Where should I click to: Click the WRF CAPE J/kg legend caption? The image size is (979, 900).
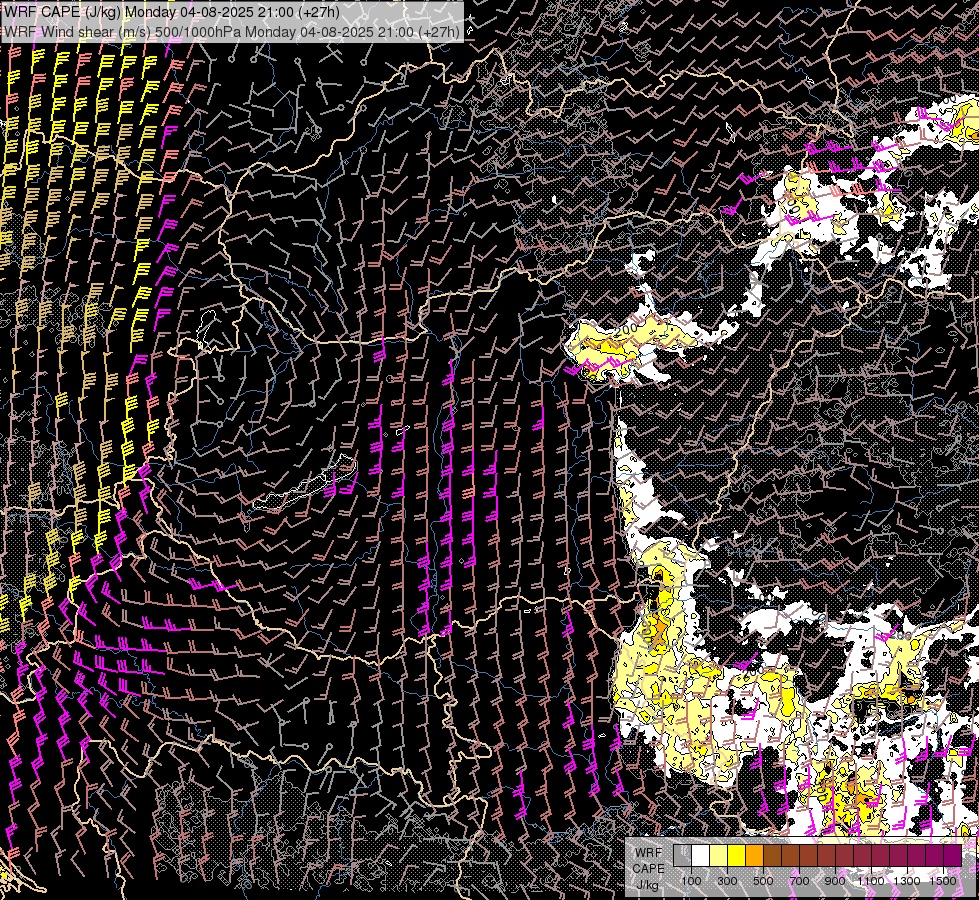648,869
